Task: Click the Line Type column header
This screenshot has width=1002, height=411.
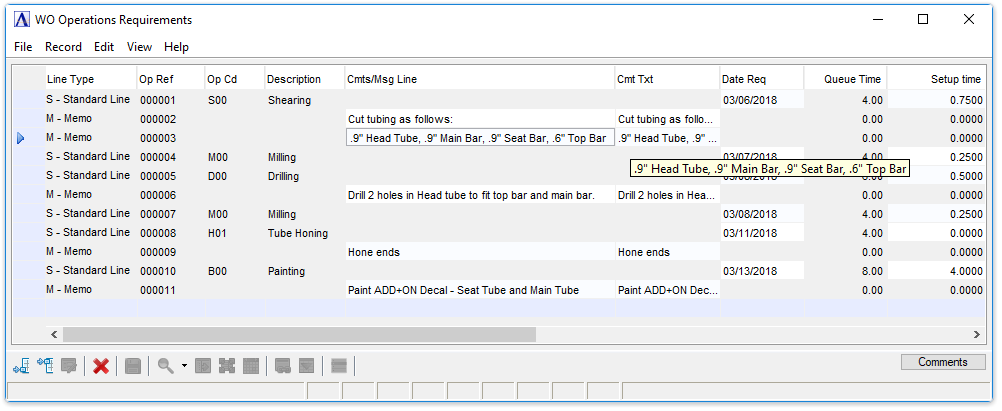Action: [70, 79]
